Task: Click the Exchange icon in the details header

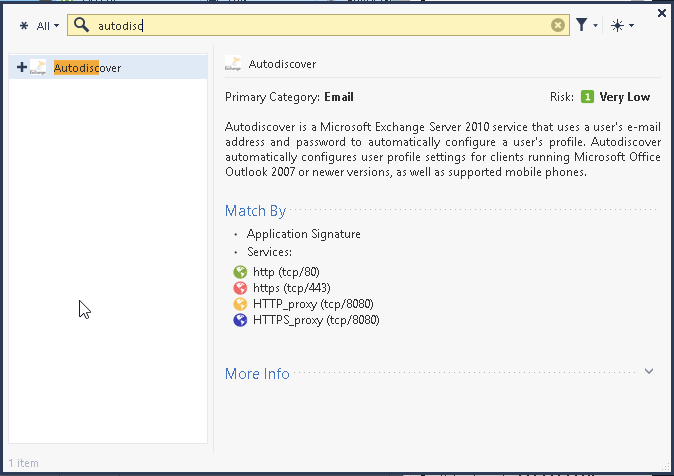Action: (x=233, y=64)
